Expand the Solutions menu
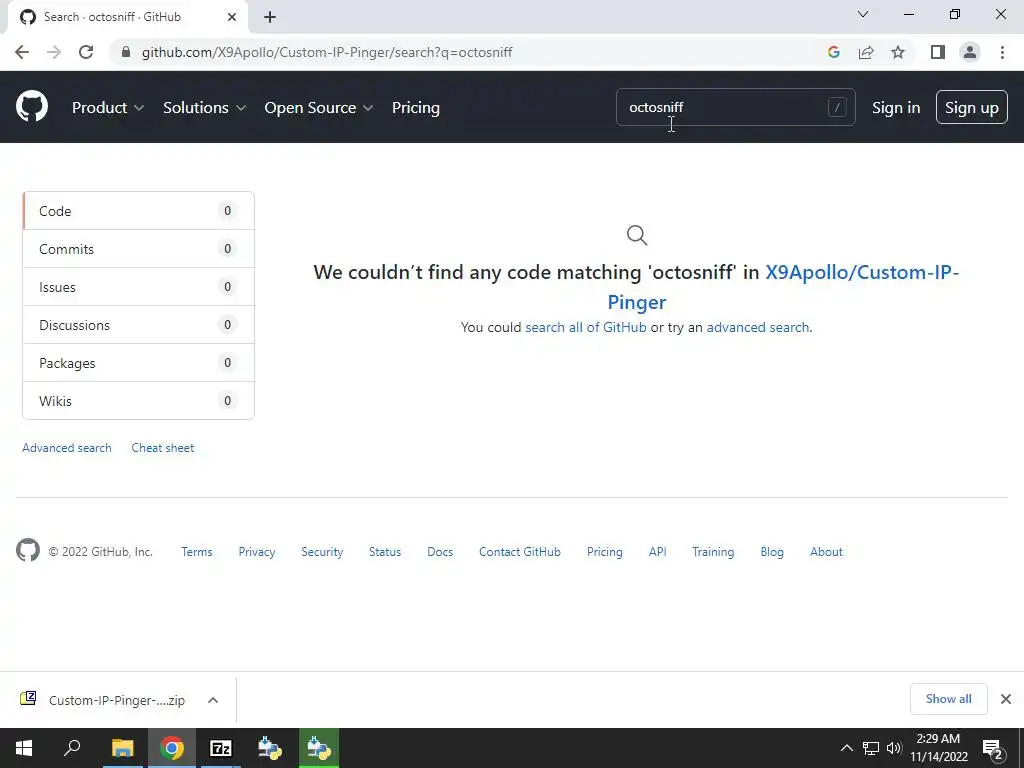 pyautogui.click(x=204, y=108)
